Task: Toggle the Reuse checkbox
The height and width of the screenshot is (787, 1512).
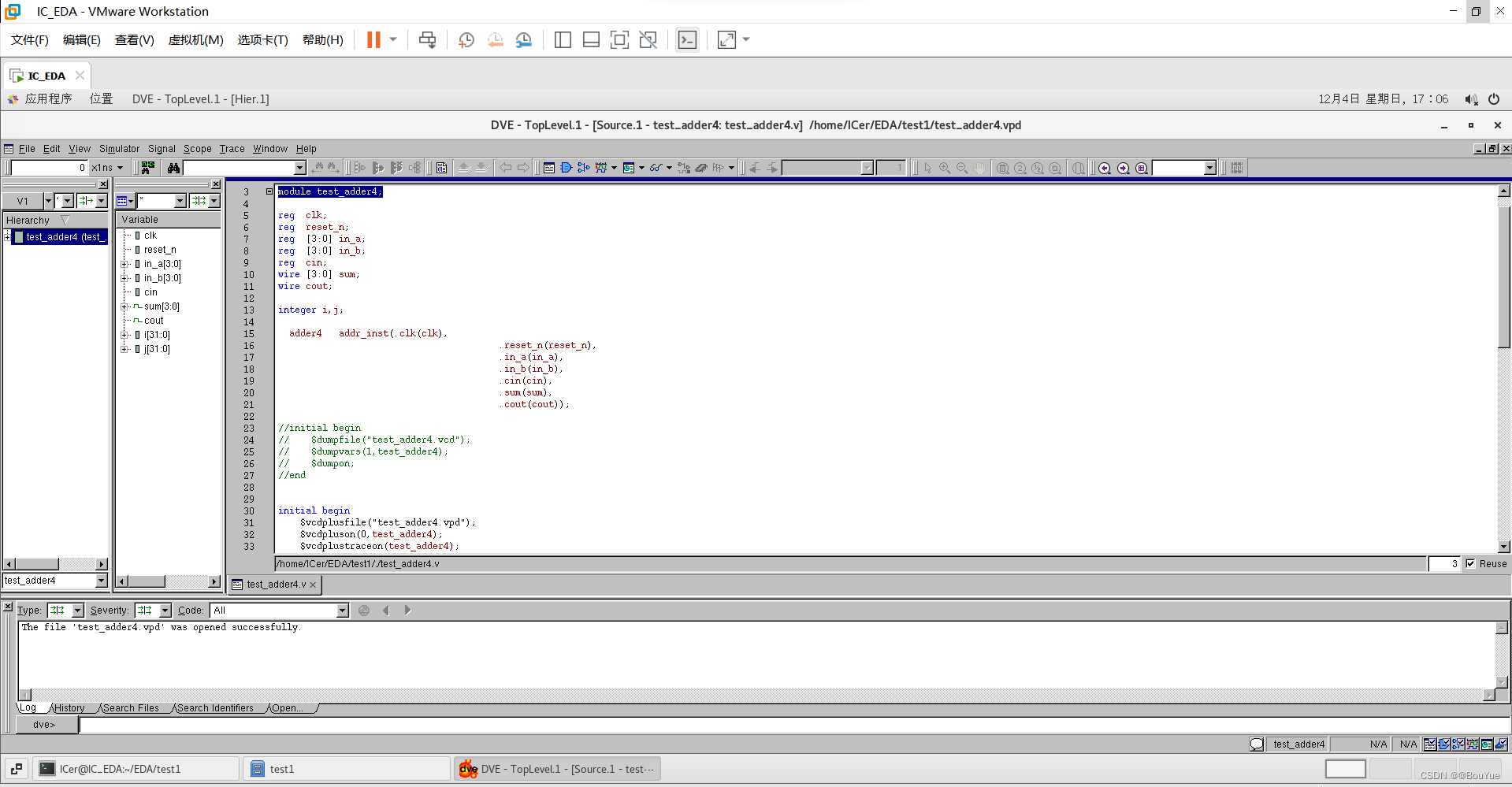Action: (x=1470, y=563)
